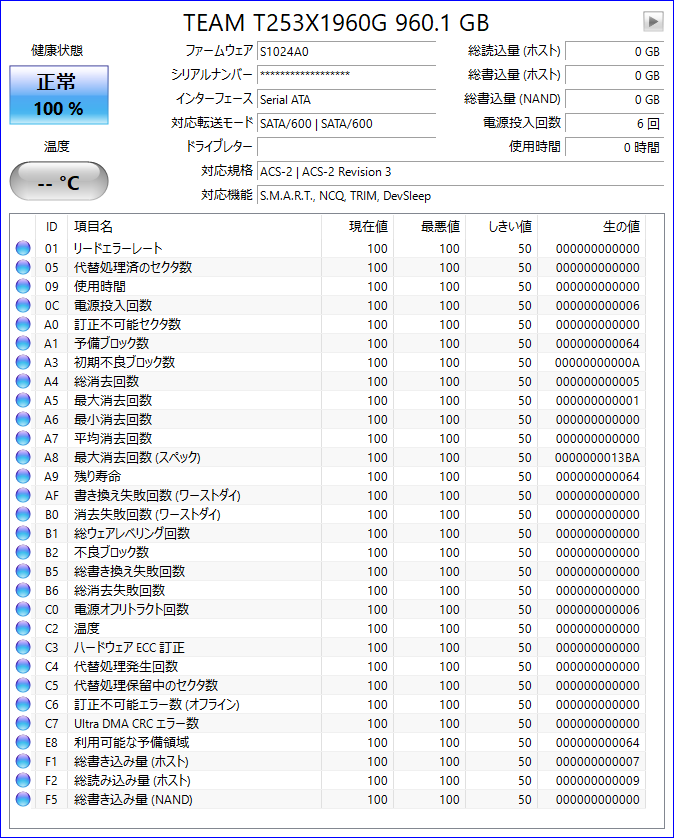Click raw value 0000000013BA in row A8
The image size is (674, 838).
(597, 457)
